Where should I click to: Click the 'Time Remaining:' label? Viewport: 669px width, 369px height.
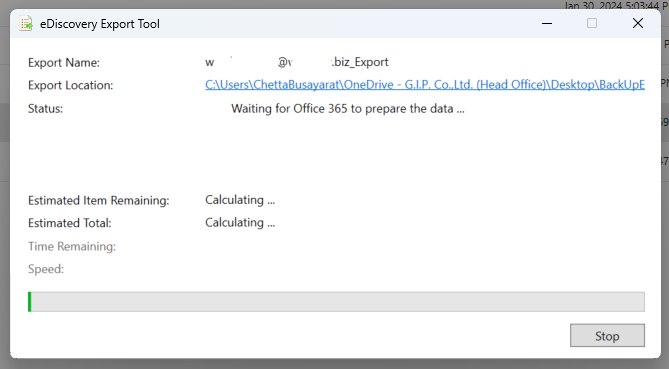tap(72, 247)
